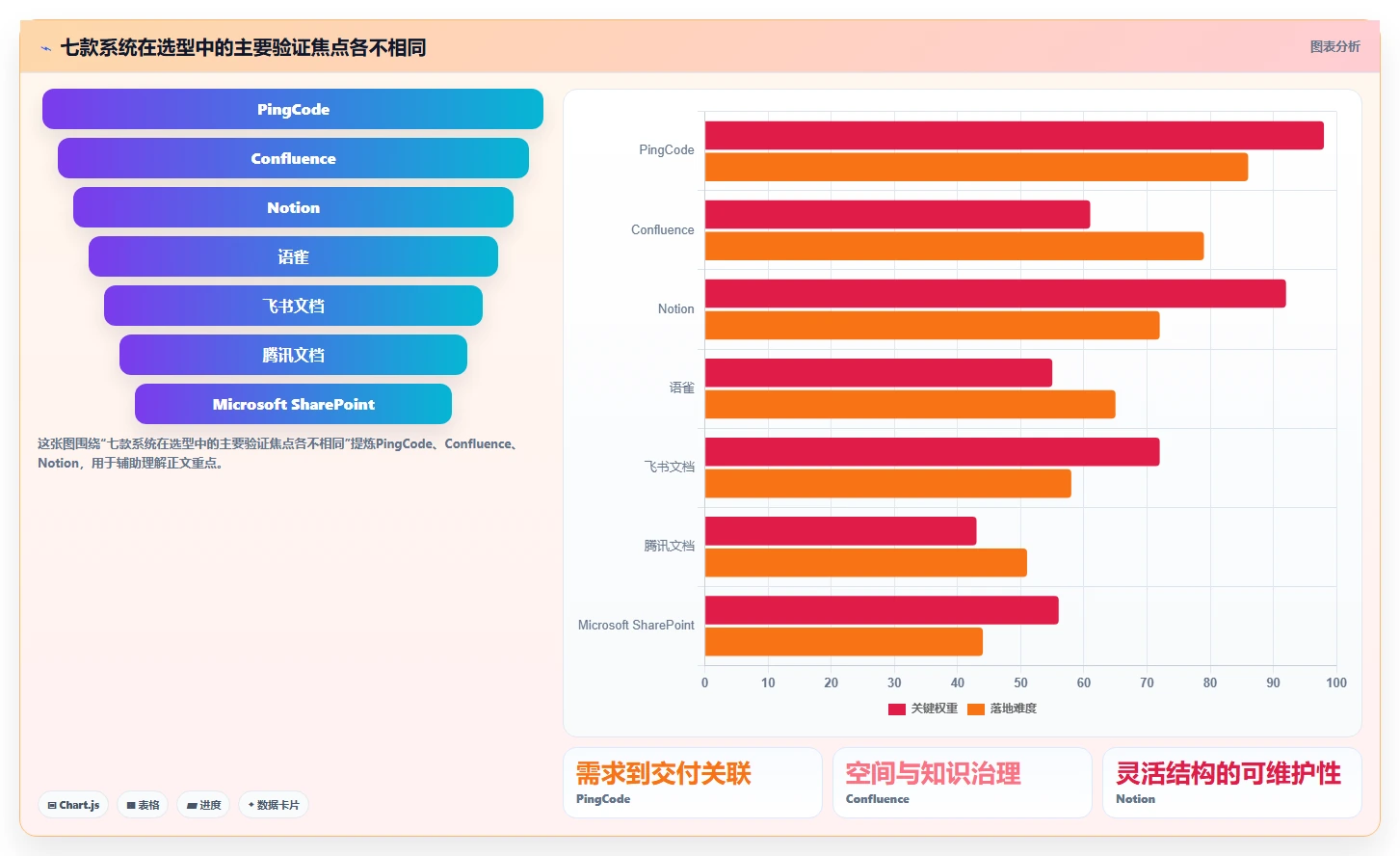Select the Confluence funnel bar
Viewport: 1400px width, 856px height.
tap(293, 158)
